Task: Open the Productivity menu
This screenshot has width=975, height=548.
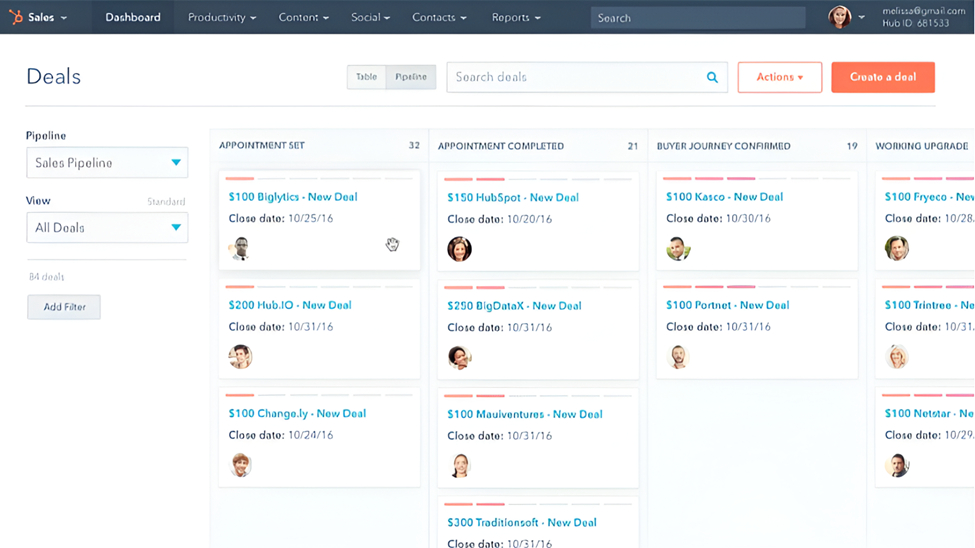Action: tap(222, 17)
